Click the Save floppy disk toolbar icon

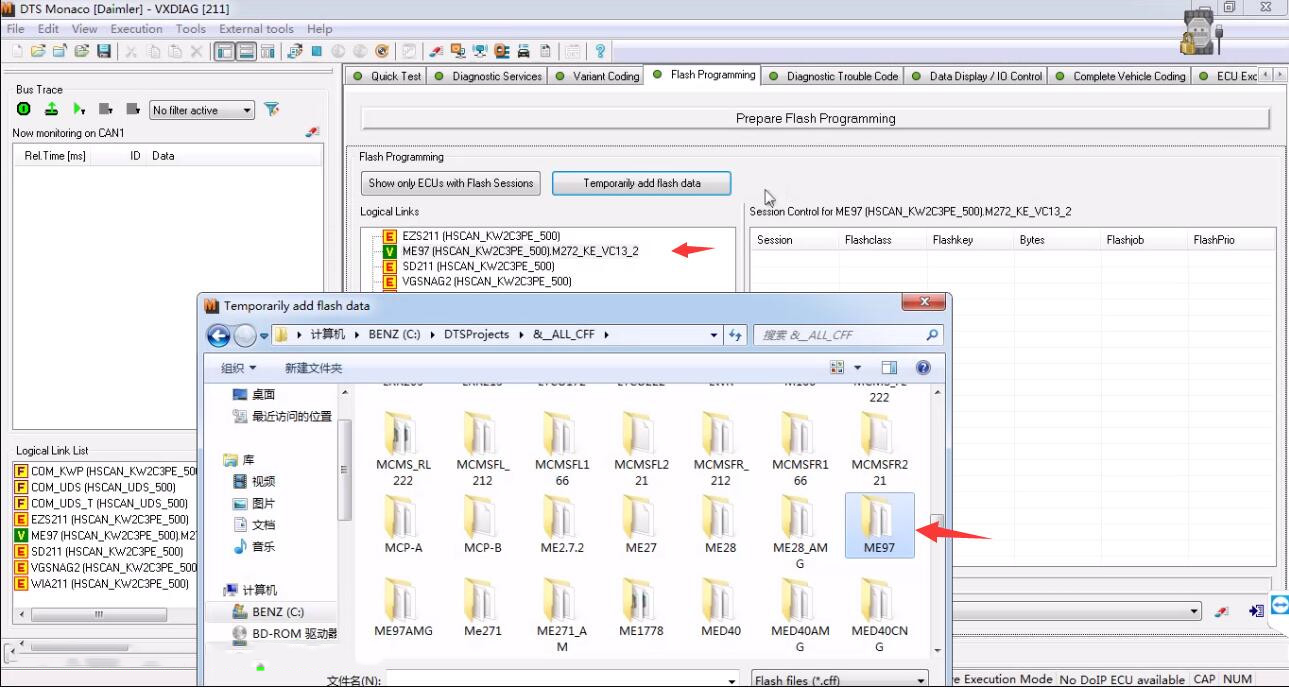(104, 51)
